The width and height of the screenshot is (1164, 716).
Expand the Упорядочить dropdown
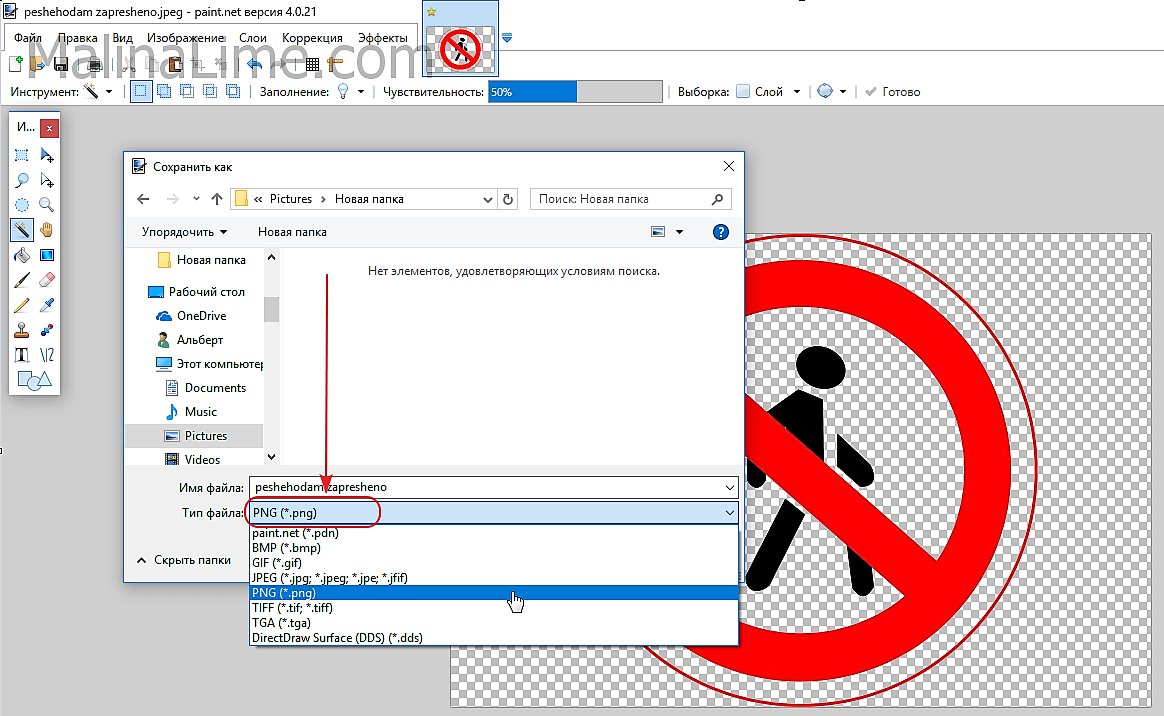tap(184, 232)
